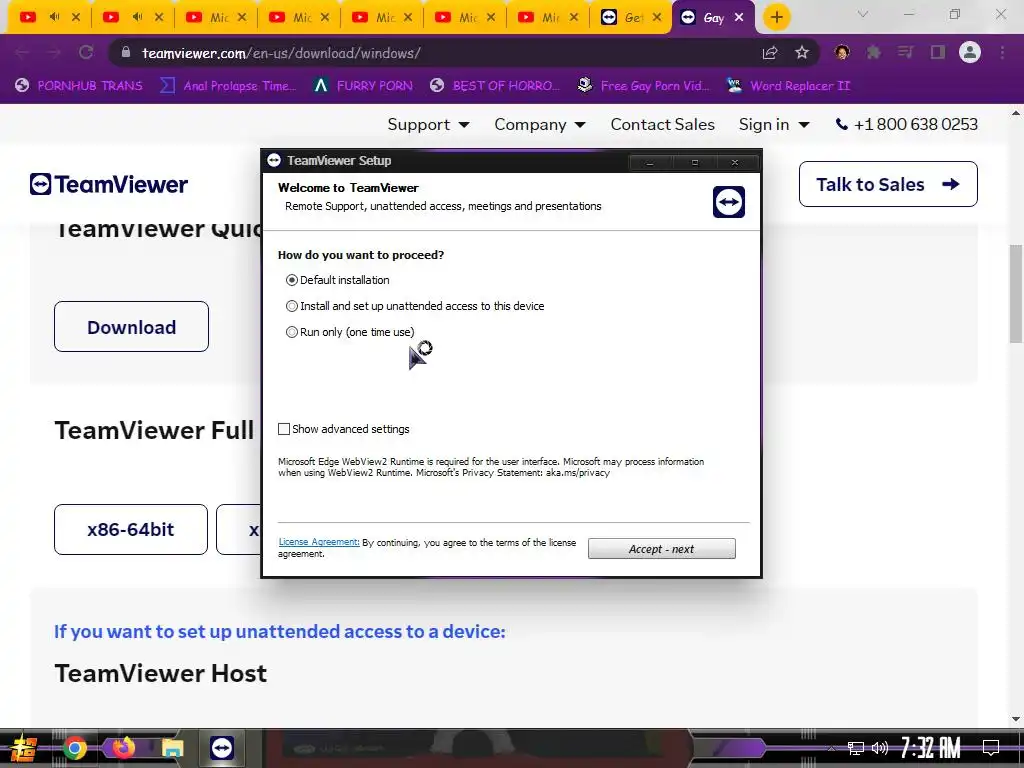Open the Chrome profile avatar icon
Screen dimensions: 1024x768
pyautogui.click(x=970, y=52)
